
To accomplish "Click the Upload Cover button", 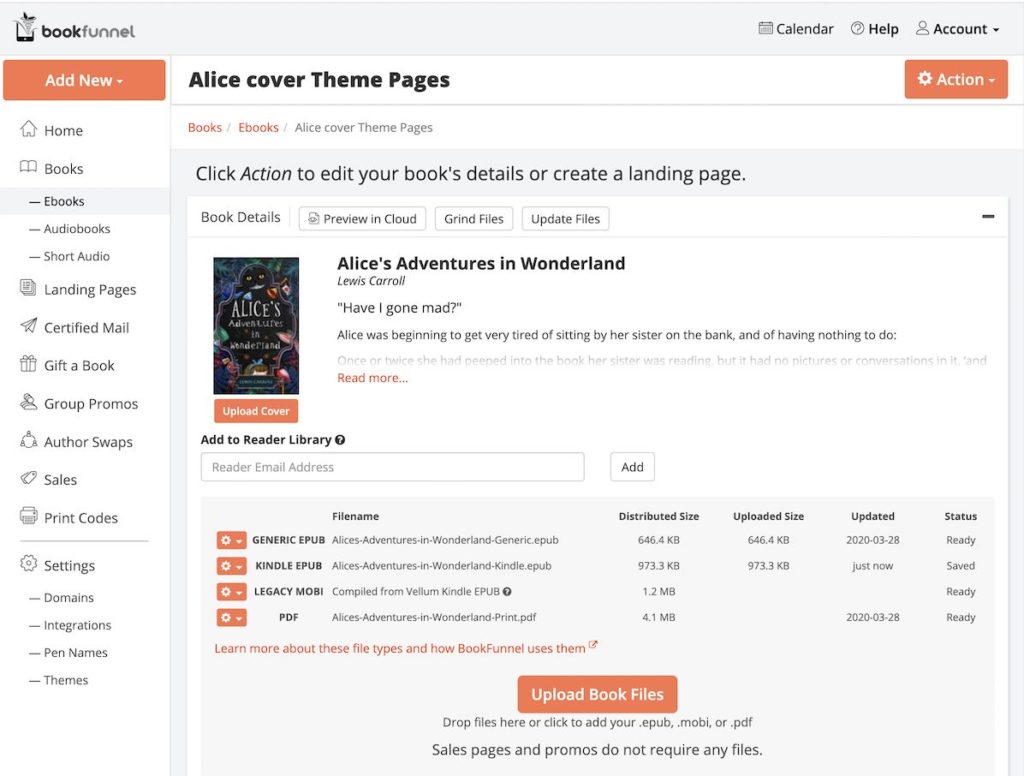I will click(256, 411).
